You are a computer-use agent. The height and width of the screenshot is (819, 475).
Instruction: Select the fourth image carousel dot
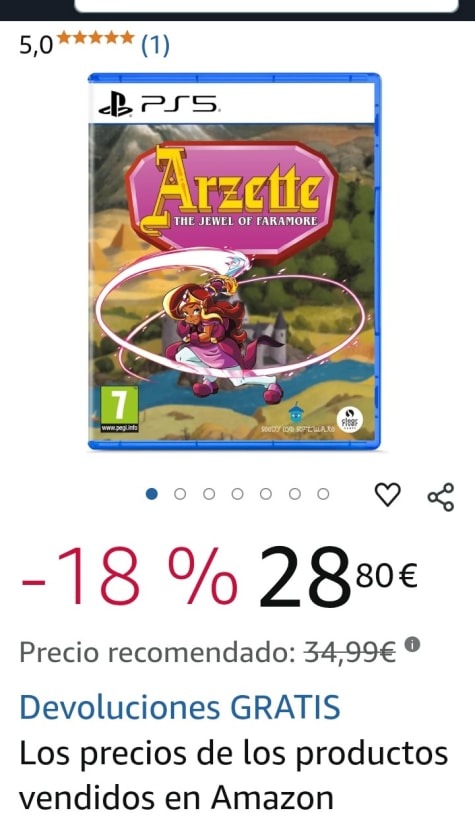coord(237,494)
